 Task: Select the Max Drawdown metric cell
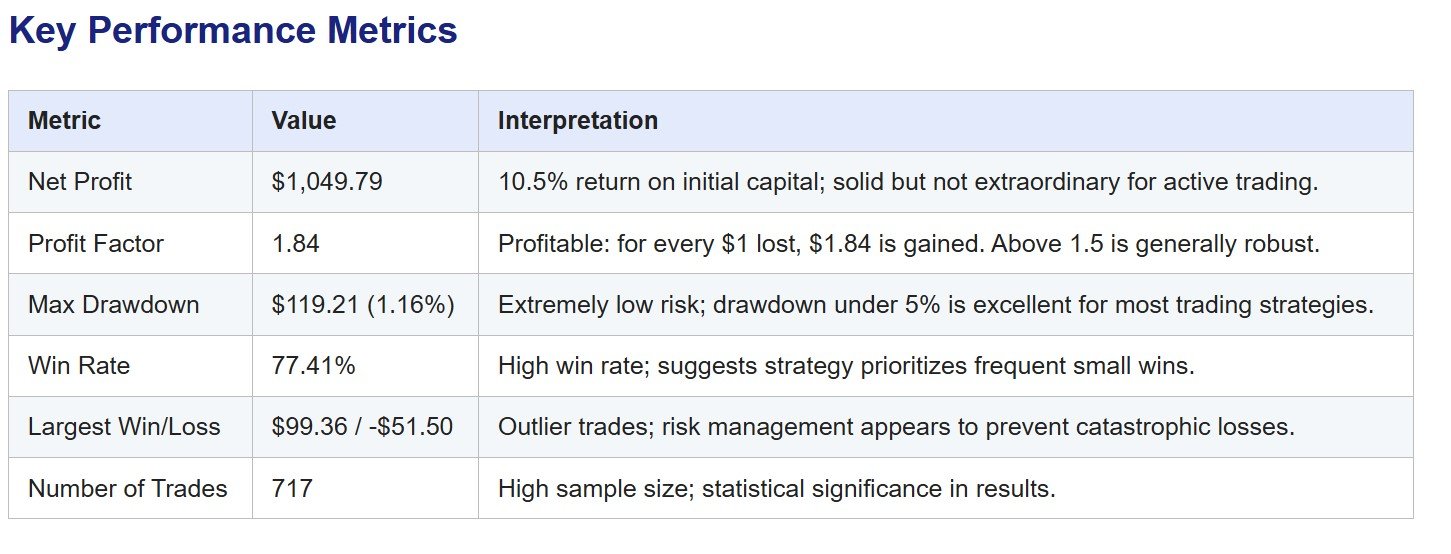click(x=114, y=305)
